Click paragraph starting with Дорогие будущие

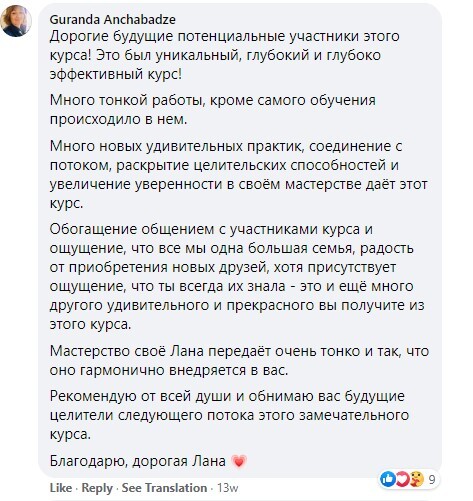point(224,55)
